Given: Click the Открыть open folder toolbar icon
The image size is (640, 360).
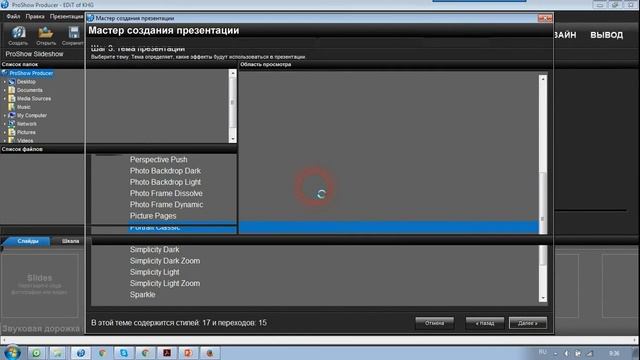Looking at the screenshot, I should [46, 36].
